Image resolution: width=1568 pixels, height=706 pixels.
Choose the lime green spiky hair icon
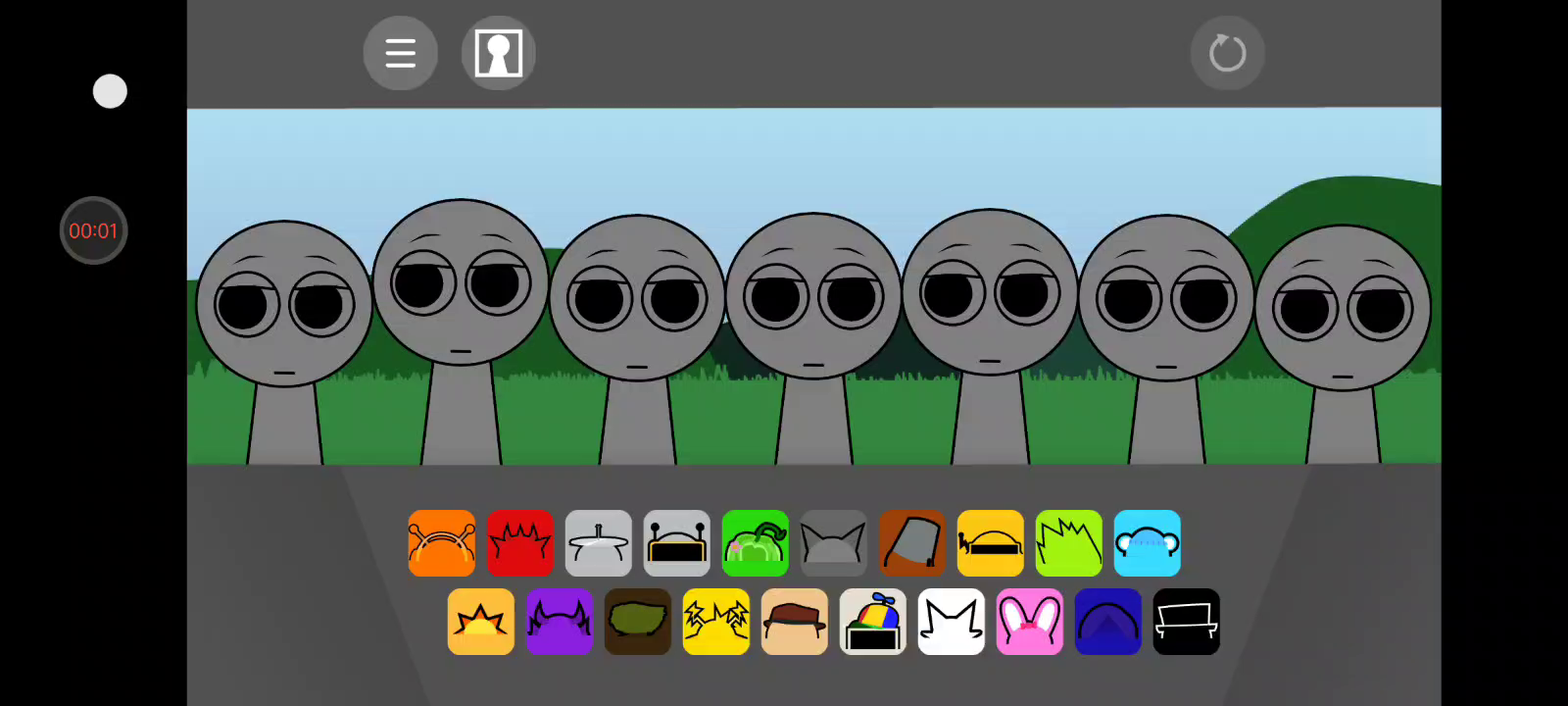(x=1069, y=543)
